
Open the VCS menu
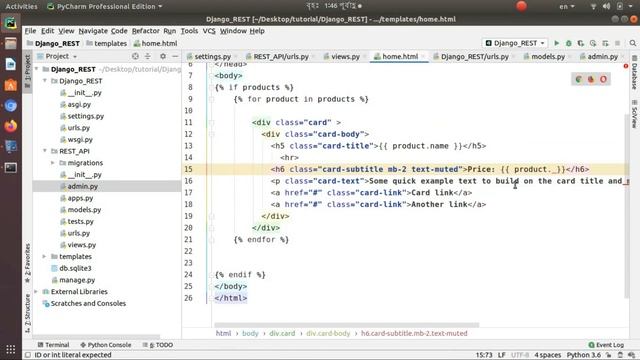click(209, 31)
